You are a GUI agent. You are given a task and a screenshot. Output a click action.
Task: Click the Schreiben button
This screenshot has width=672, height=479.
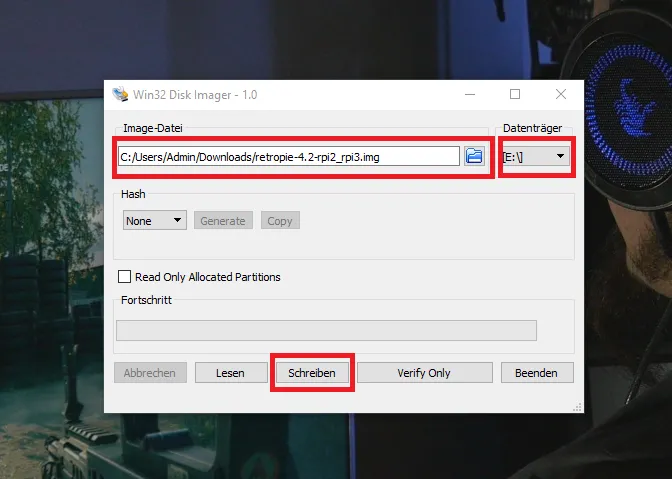click(x=312, y=373)
